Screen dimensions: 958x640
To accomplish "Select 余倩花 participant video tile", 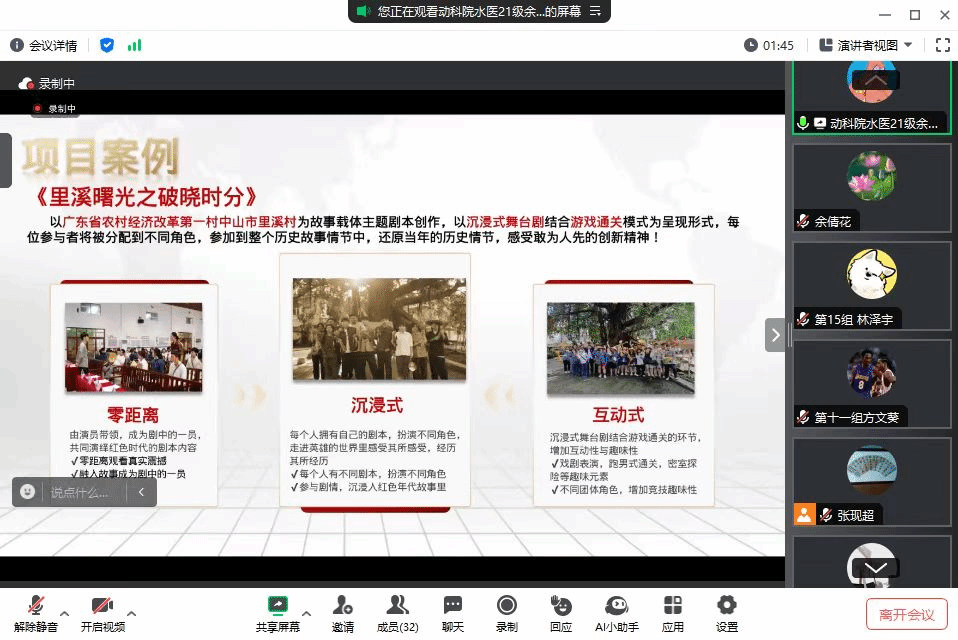I will point(871,187).
